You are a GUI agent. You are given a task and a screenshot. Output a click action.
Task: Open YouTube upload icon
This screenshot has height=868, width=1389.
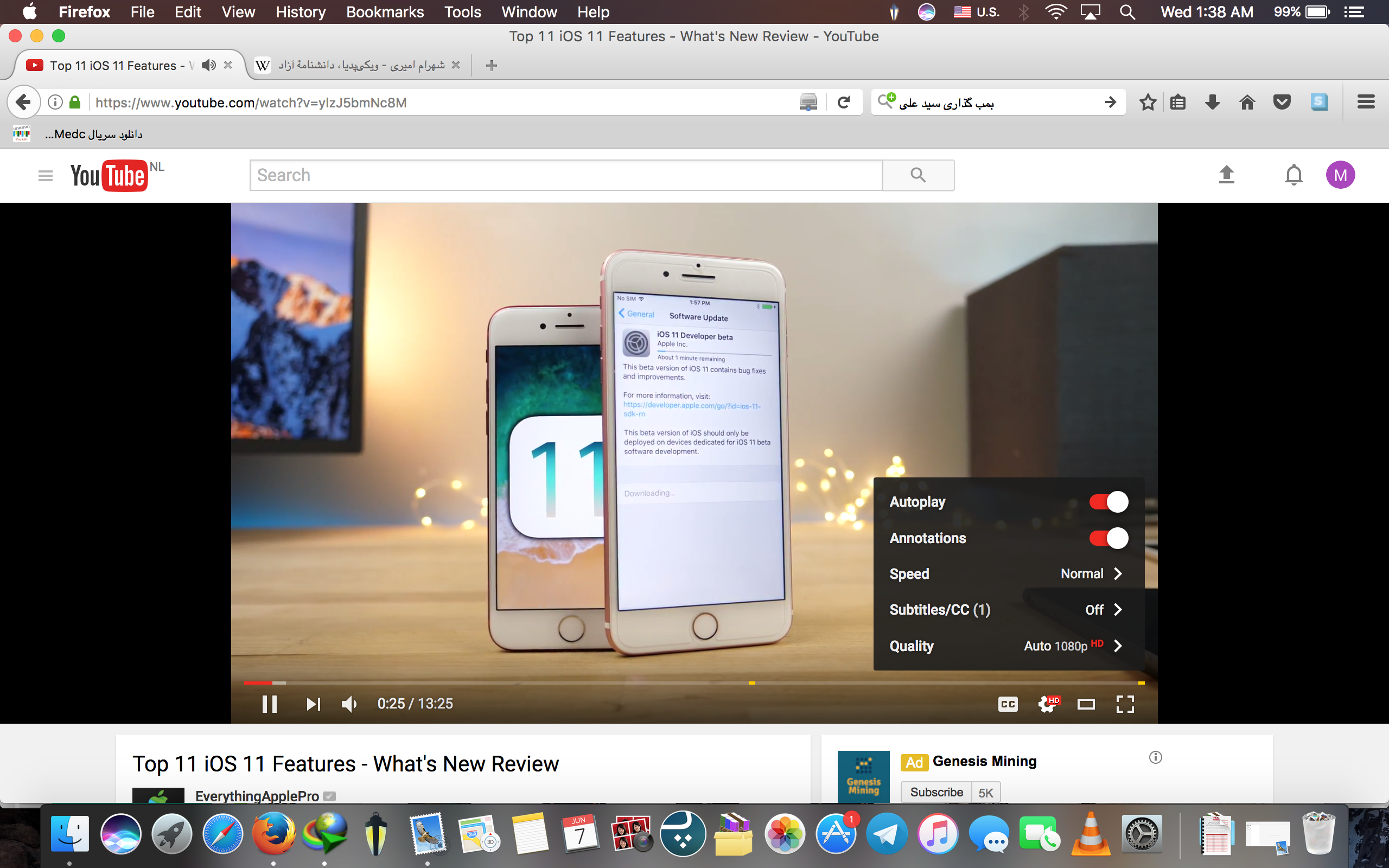1227,175
